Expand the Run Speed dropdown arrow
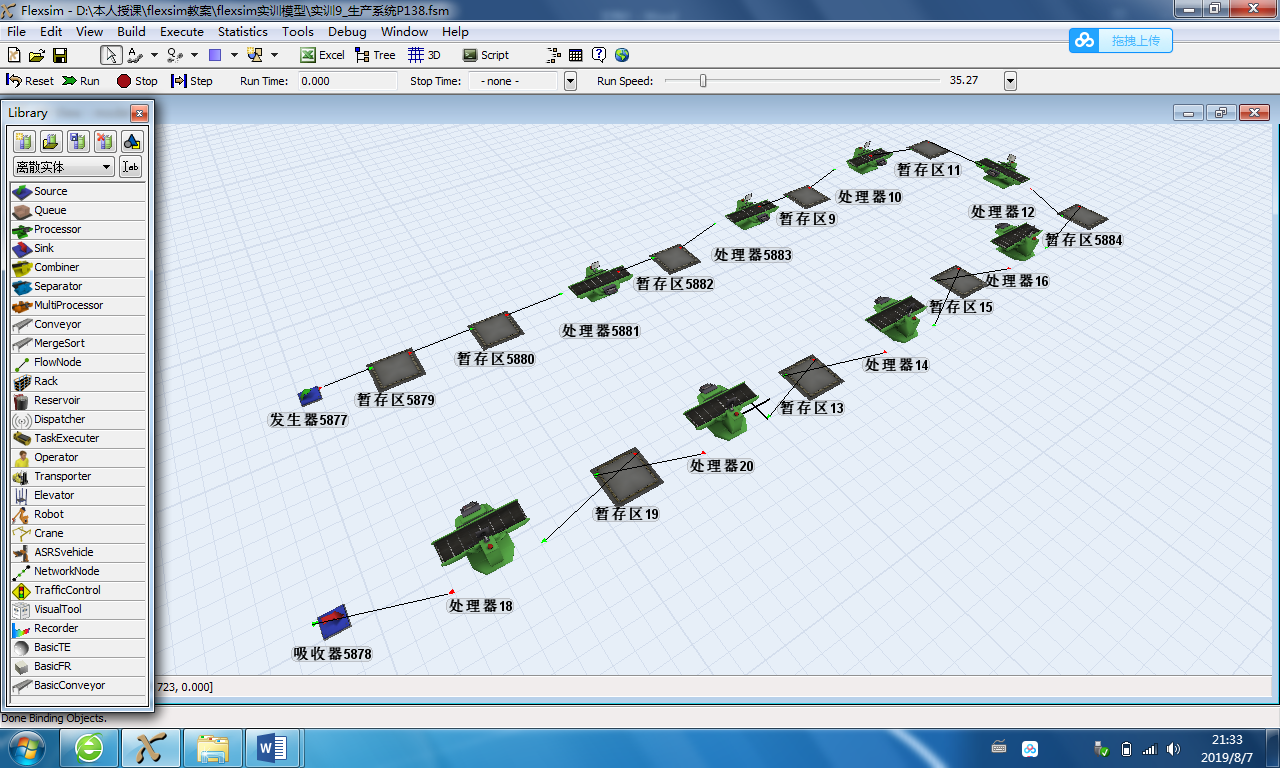 coord(1010,81)
